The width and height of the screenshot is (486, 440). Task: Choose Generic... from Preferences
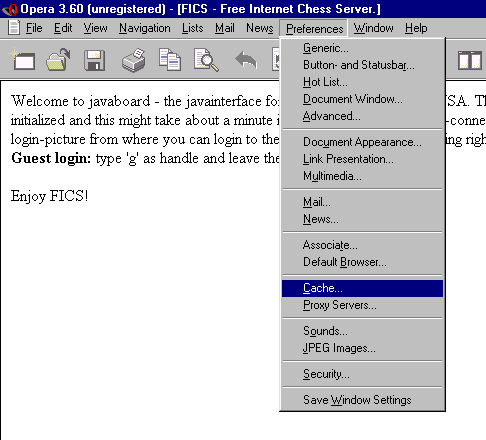(362, 48)
